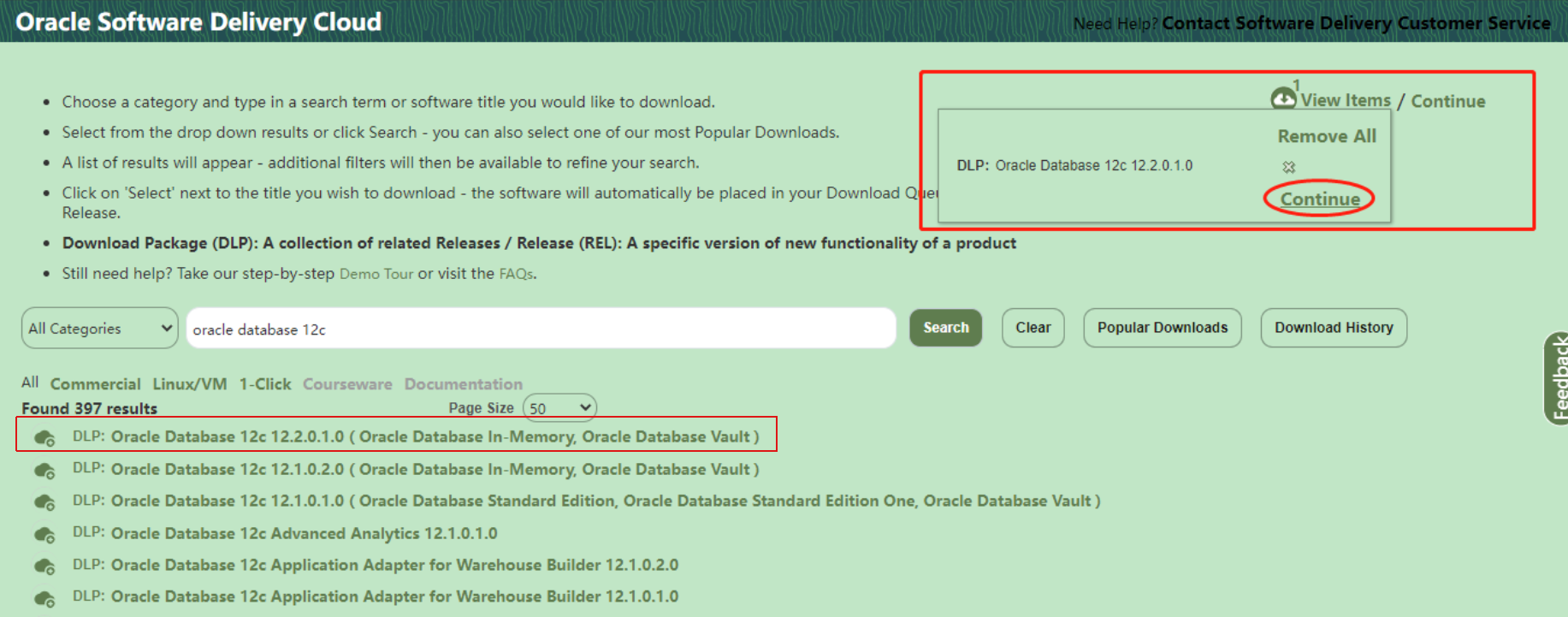The height and width of the screenshot is (617, 1568).
Task: Select Application Adapter for Warehouse Builder 12.1.0.1.0
Action: point(394,596)
